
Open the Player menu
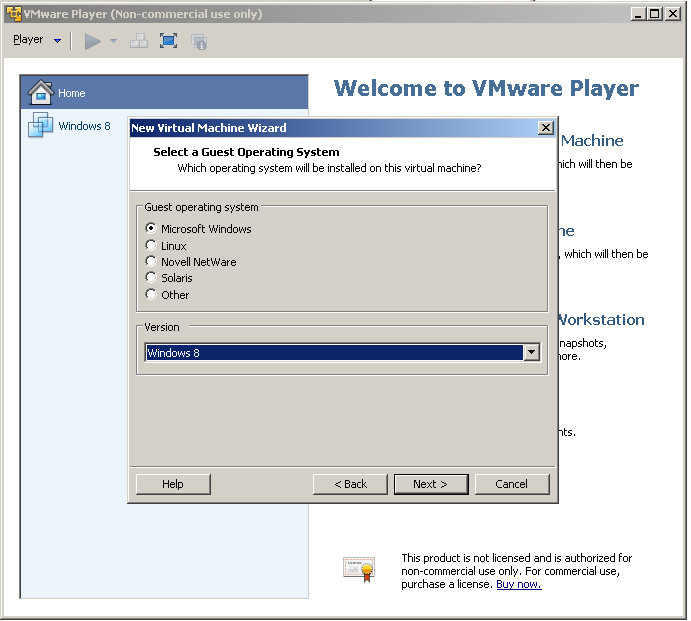click(x=28, y=40)
